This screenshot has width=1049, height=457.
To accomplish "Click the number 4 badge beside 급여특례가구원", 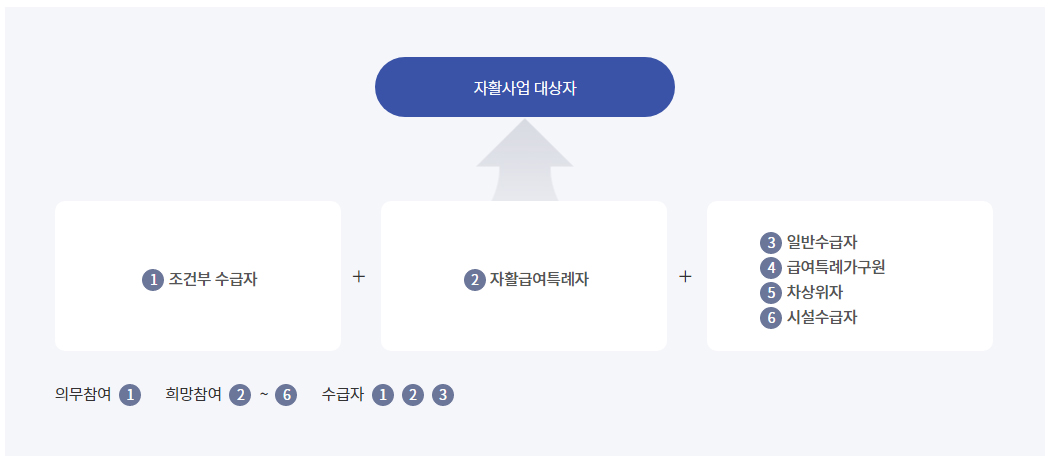I will [x=770, y=268].
